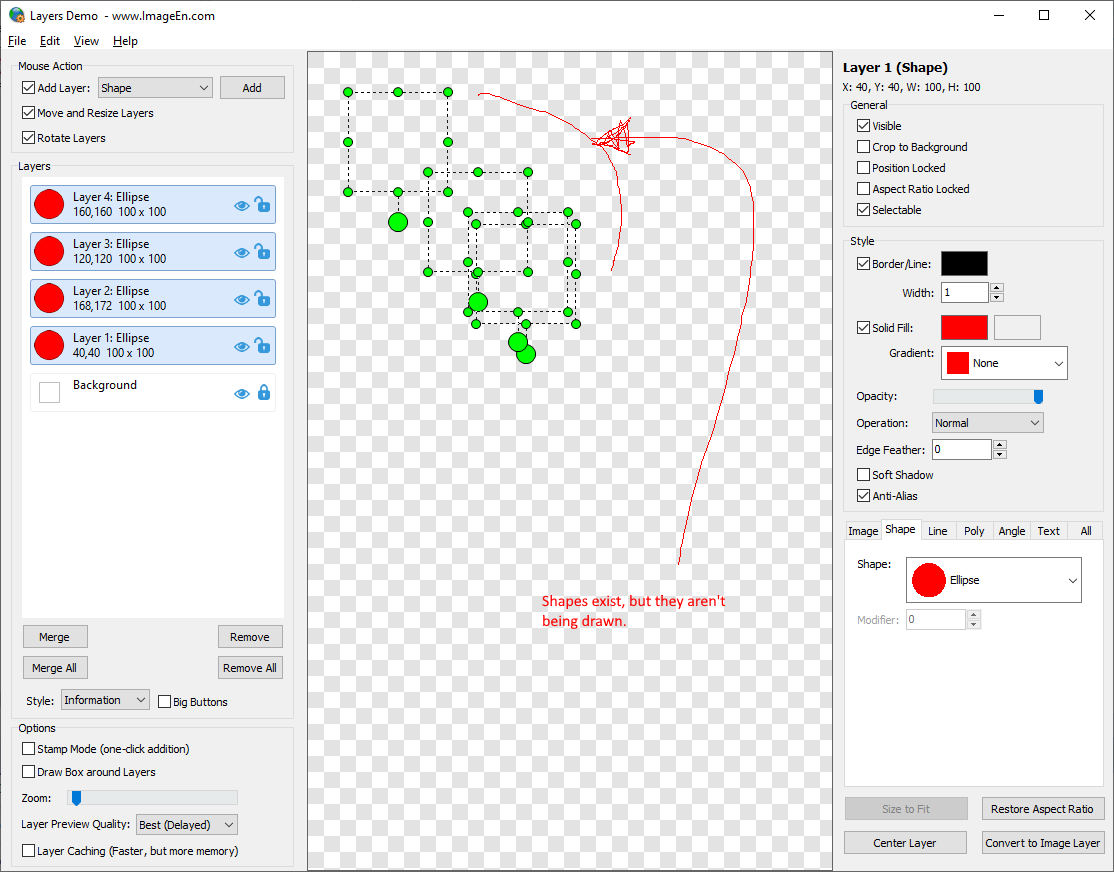Open the Gradient dropdown
Screen dimensions: 1114x872
click(1004, 363)
